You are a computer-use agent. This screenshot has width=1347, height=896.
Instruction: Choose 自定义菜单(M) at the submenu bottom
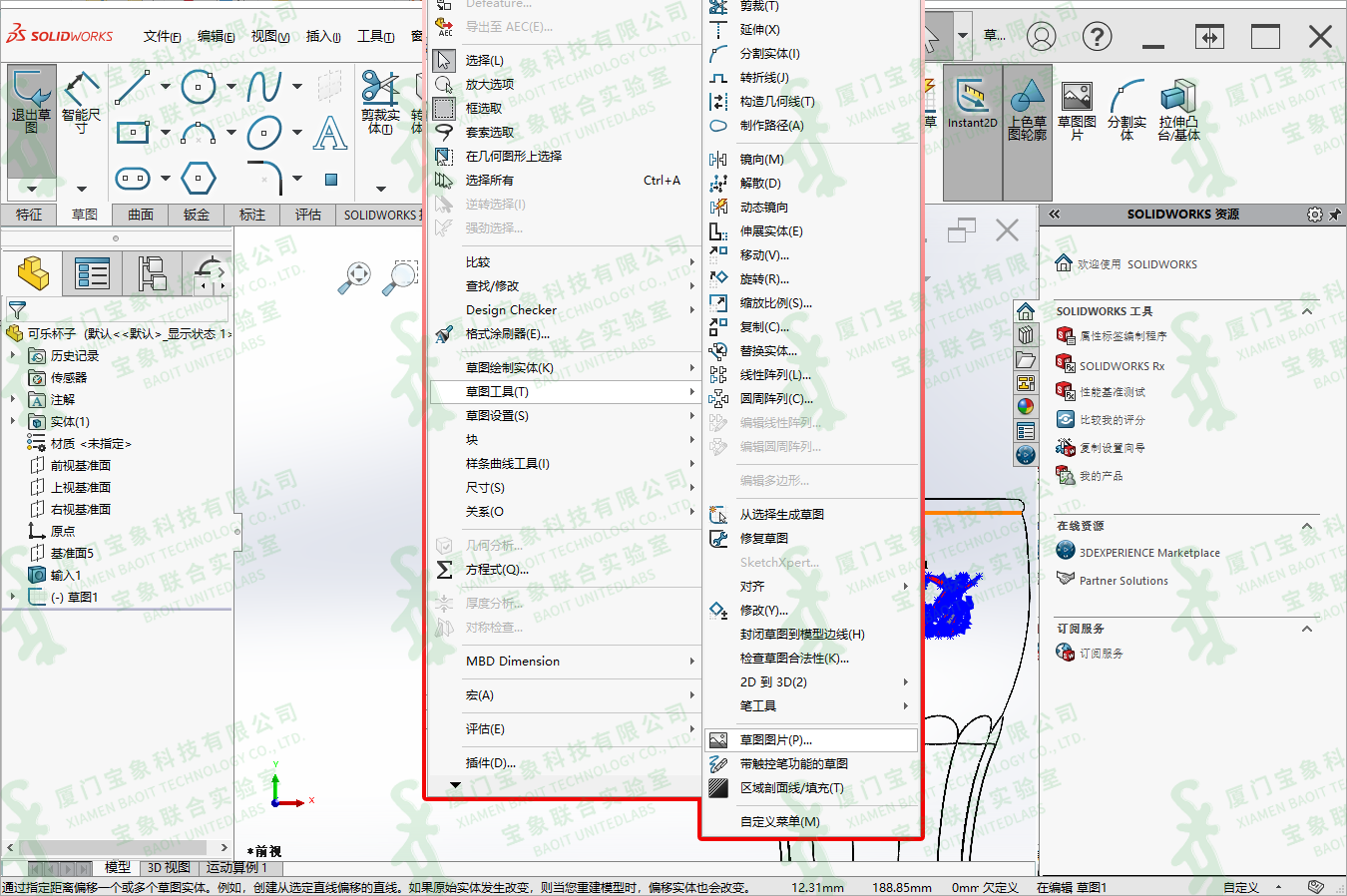[811, 822]
